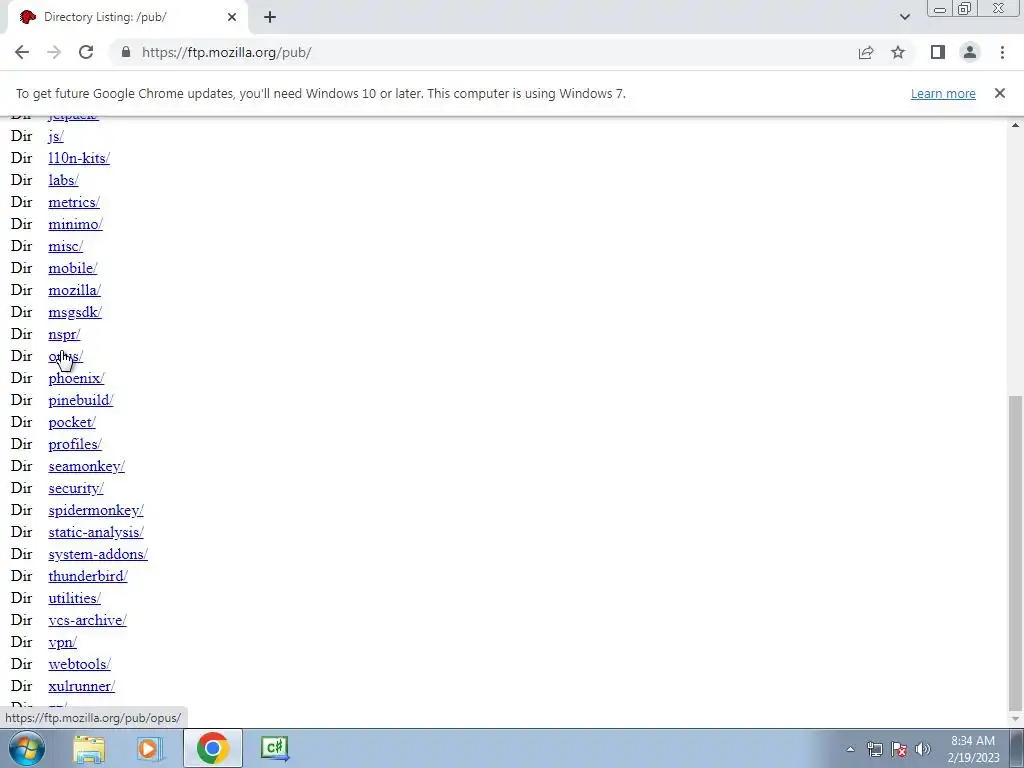
Task: Open the Action Center flag icon
Action: point(899,749)
